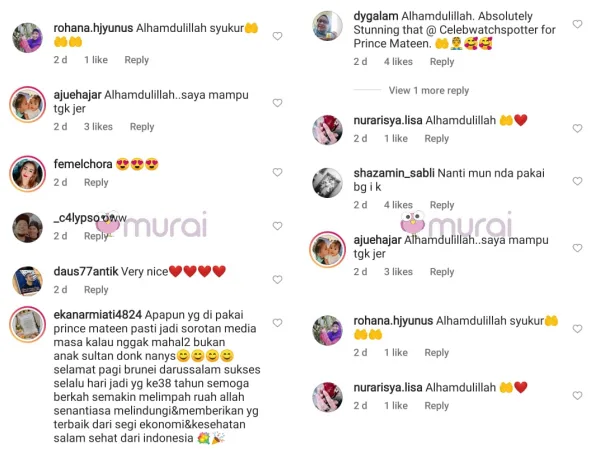This screenshot has height=450, width=600.
Task: View 4 likes on dygalam's comment
Action: coord(398,62)
